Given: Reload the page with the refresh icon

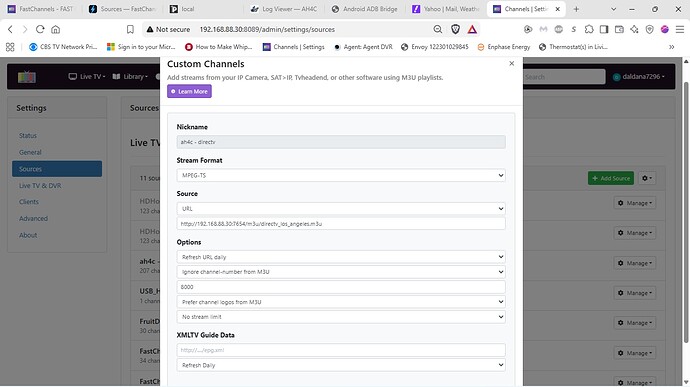Looking at the screenshot, I should coord(40,29).
